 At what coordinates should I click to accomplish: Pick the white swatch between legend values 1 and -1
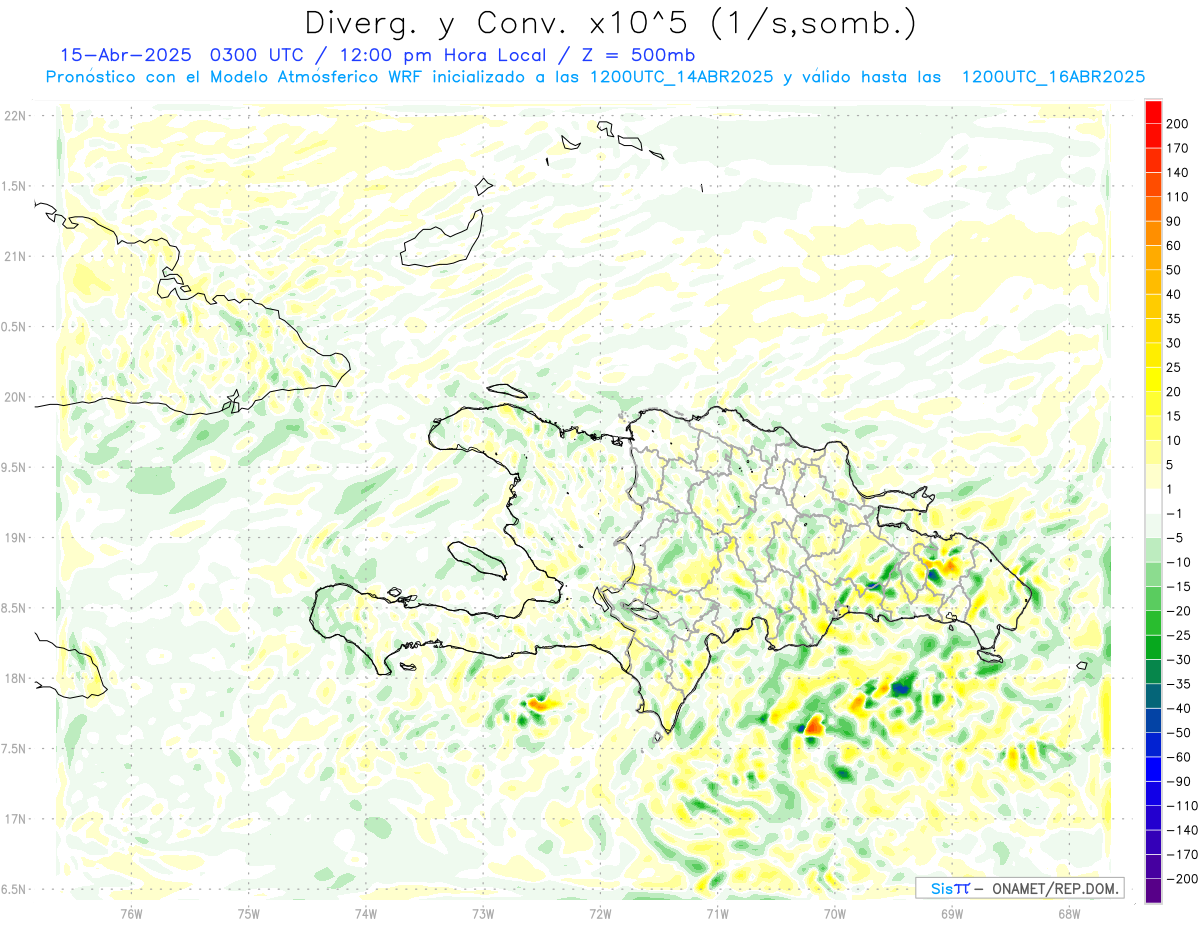[1154, 502]
